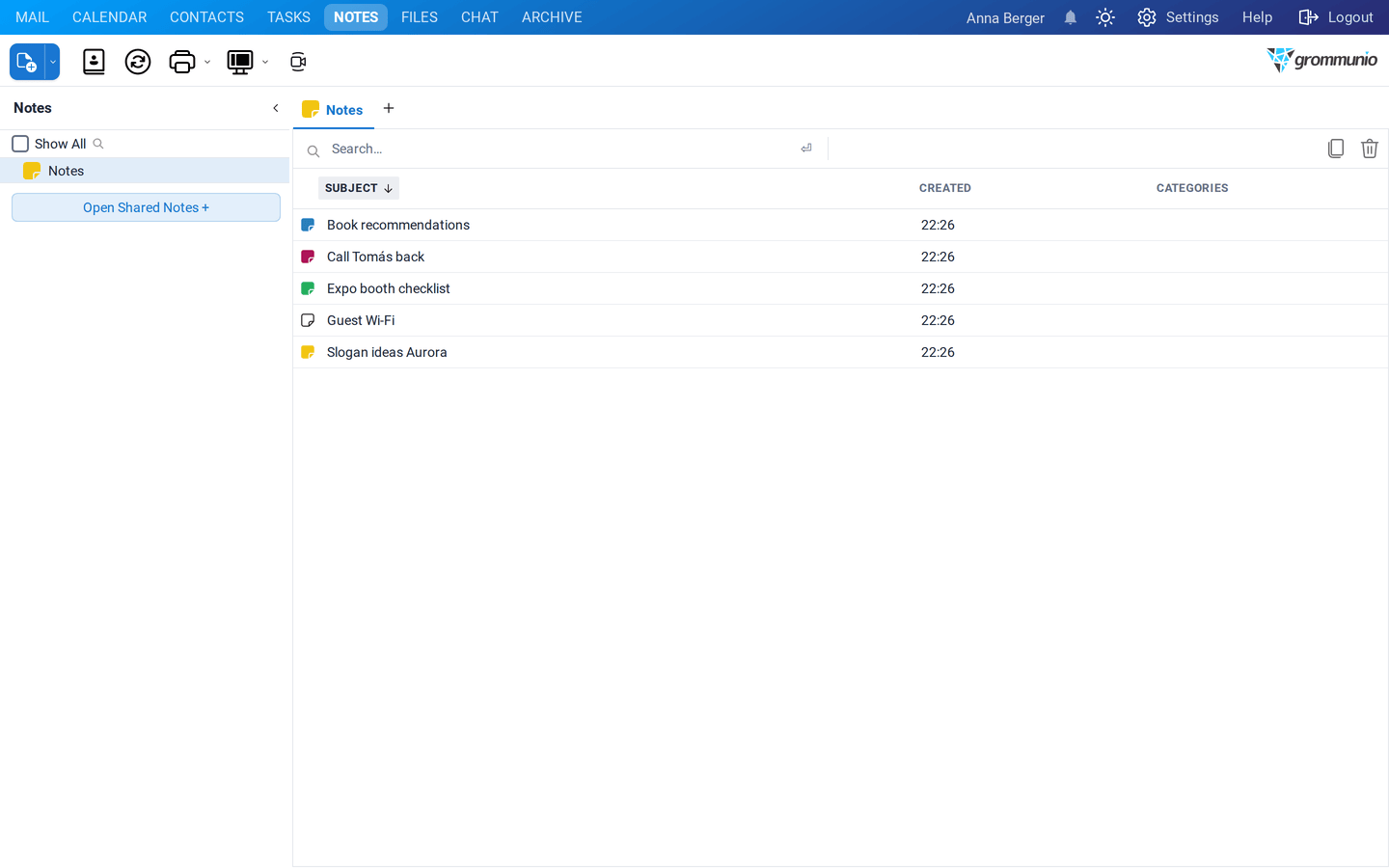The image size is (1389, 868).
Task: Open the new item dropdown arrow
Action: click(53, 62)
